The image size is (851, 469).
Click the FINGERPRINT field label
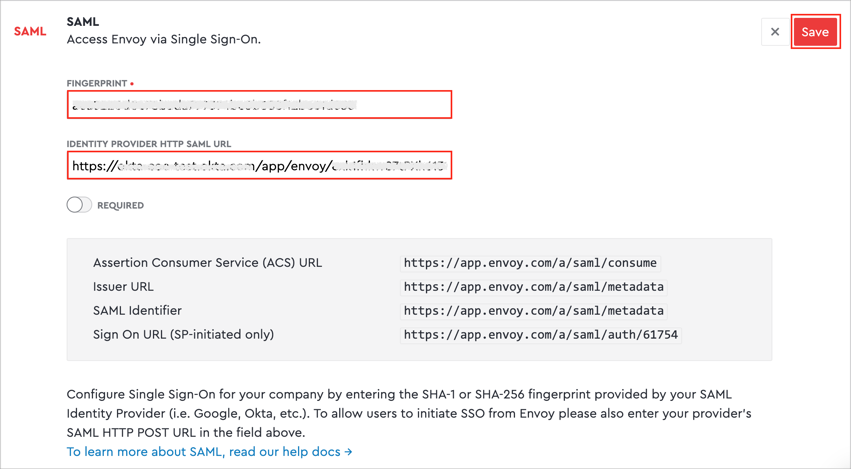coord(97,84)
